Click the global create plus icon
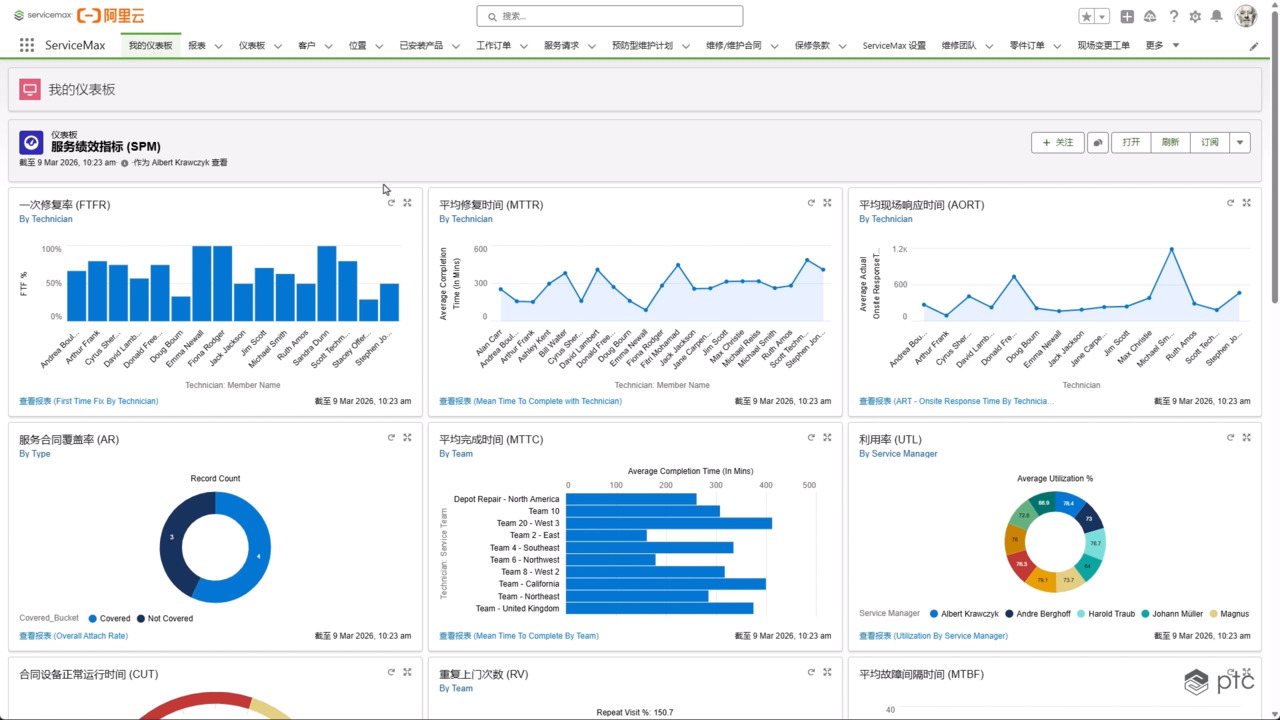Screen dimensions: 1280x720 coord(1127,16)
